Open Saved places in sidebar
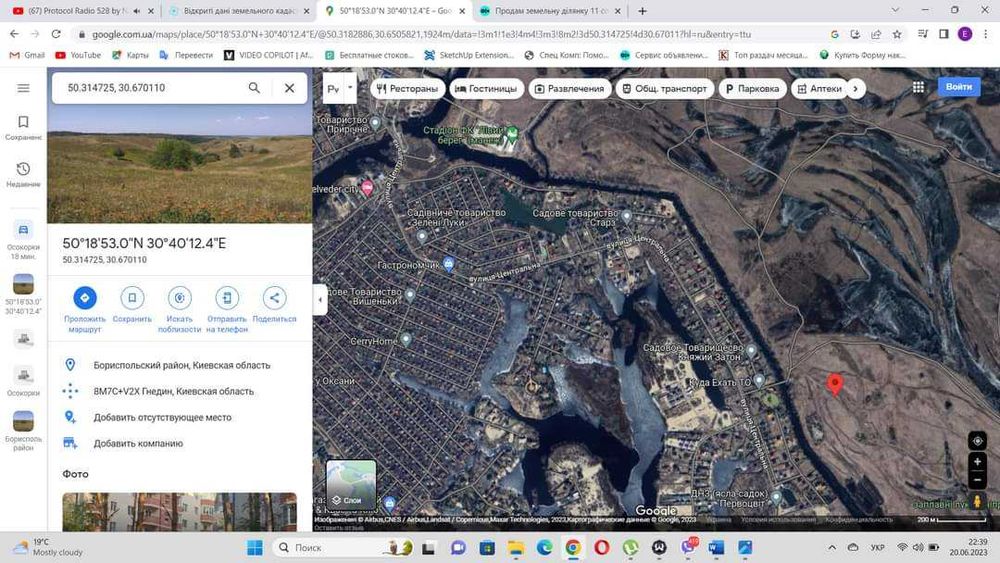 tap(23, 127)
